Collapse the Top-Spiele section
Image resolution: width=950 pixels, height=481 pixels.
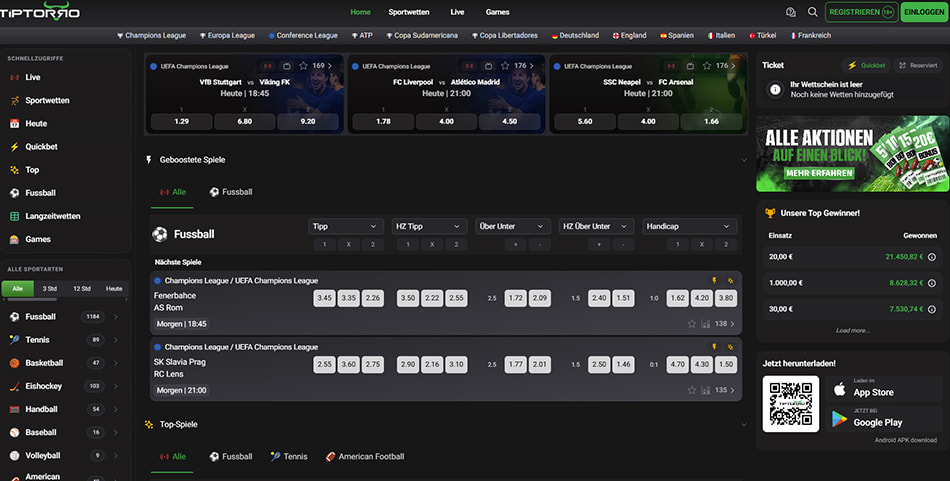(x=744, y=425)
